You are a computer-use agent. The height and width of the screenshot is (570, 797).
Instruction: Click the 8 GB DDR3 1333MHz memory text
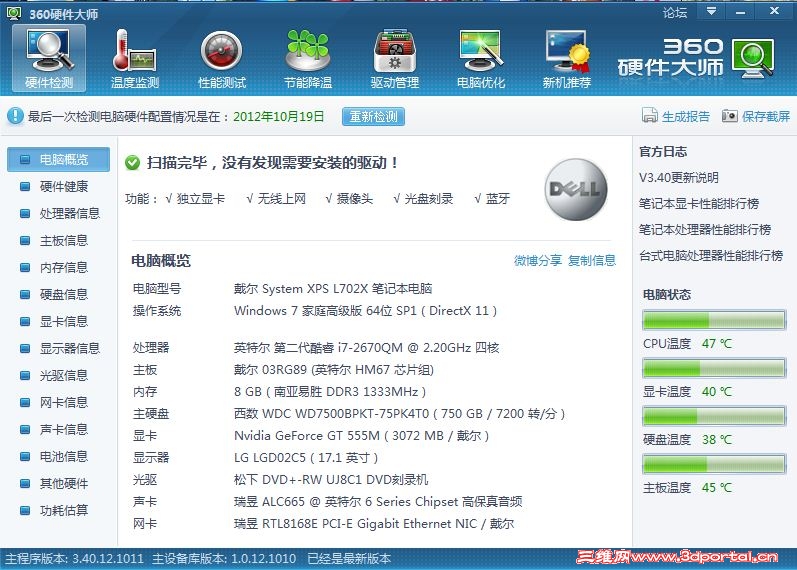[x=330, y=392]
